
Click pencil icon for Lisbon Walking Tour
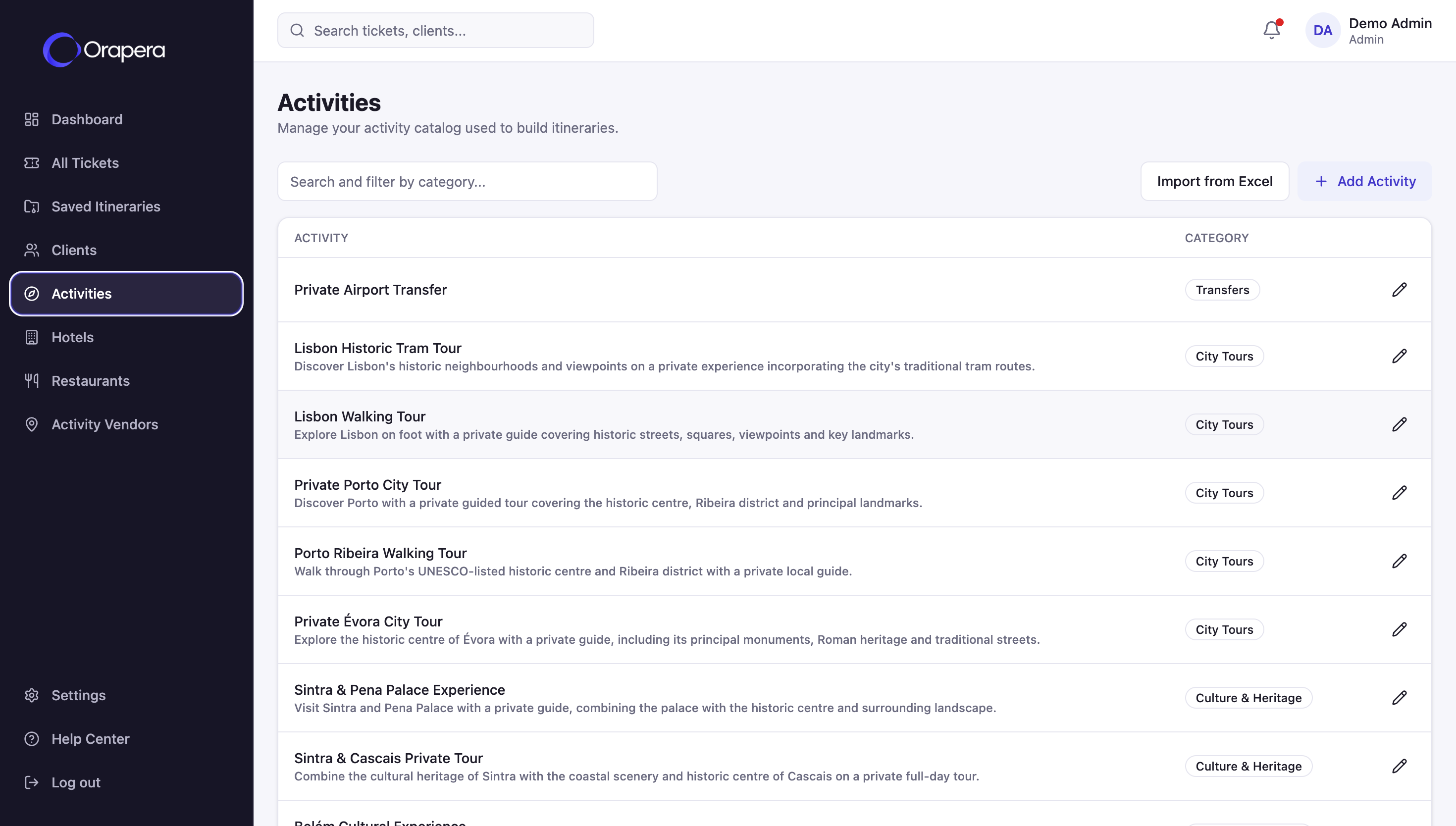1399,424
